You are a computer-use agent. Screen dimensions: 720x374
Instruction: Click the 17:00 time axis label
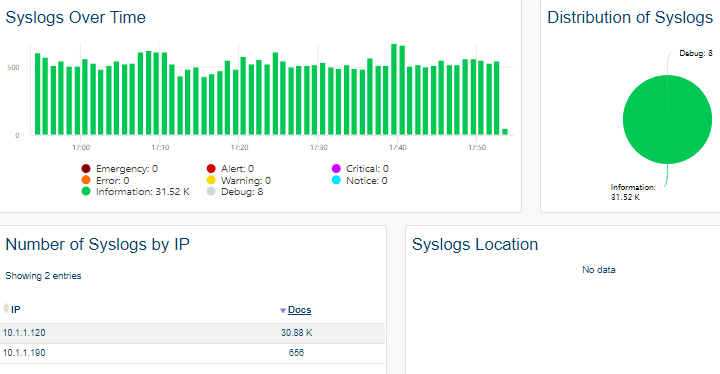coord(81,147)
